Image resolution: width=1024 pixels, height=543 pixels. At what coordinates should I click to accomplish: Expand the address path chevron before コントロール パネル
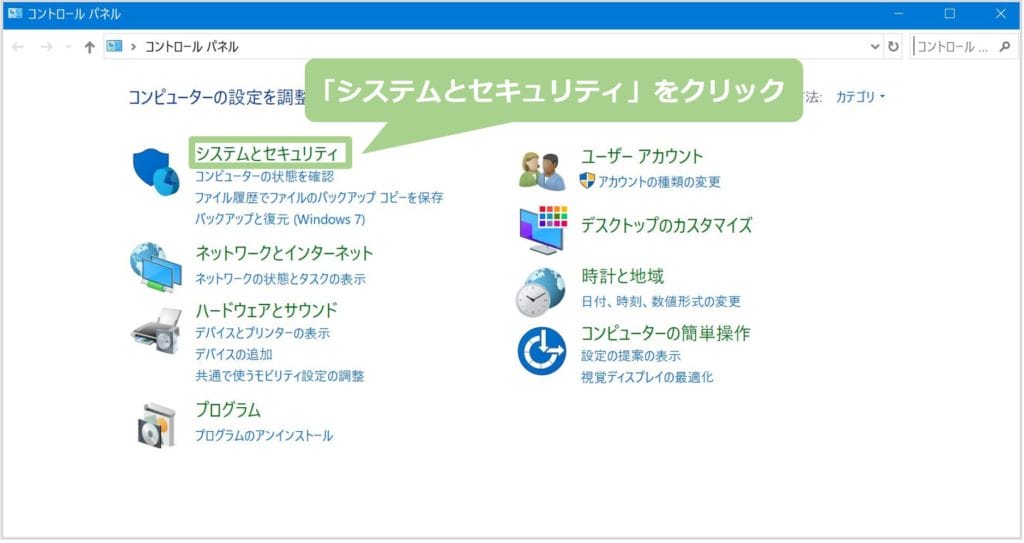click(133, 47)
